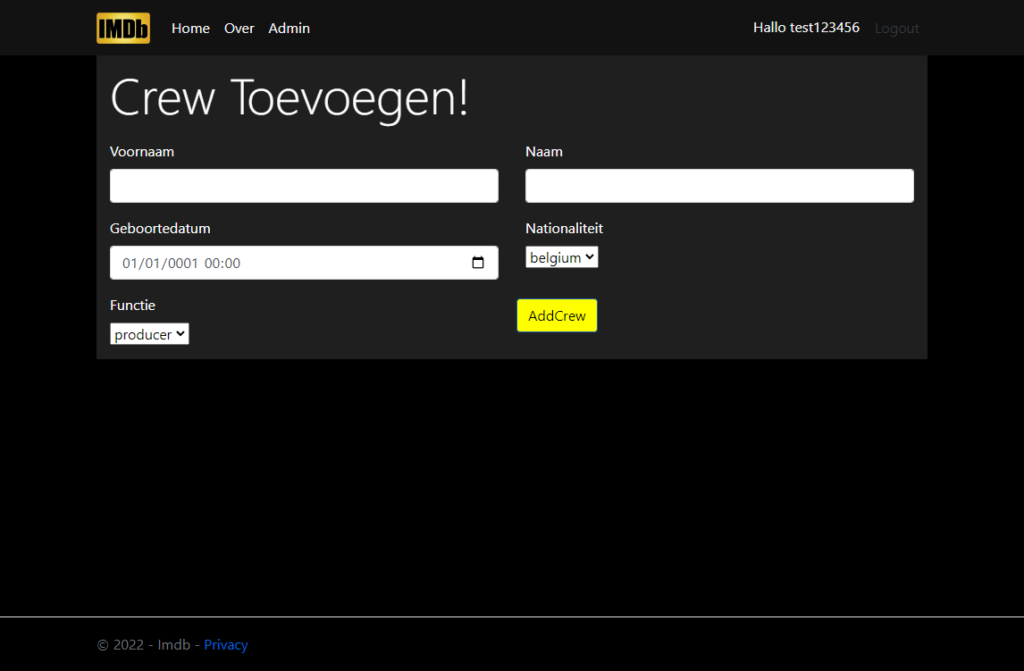The width and height of the screenshot is (1024, 671).
Task: Open the Over page
Action: click(x=239, y=28)
